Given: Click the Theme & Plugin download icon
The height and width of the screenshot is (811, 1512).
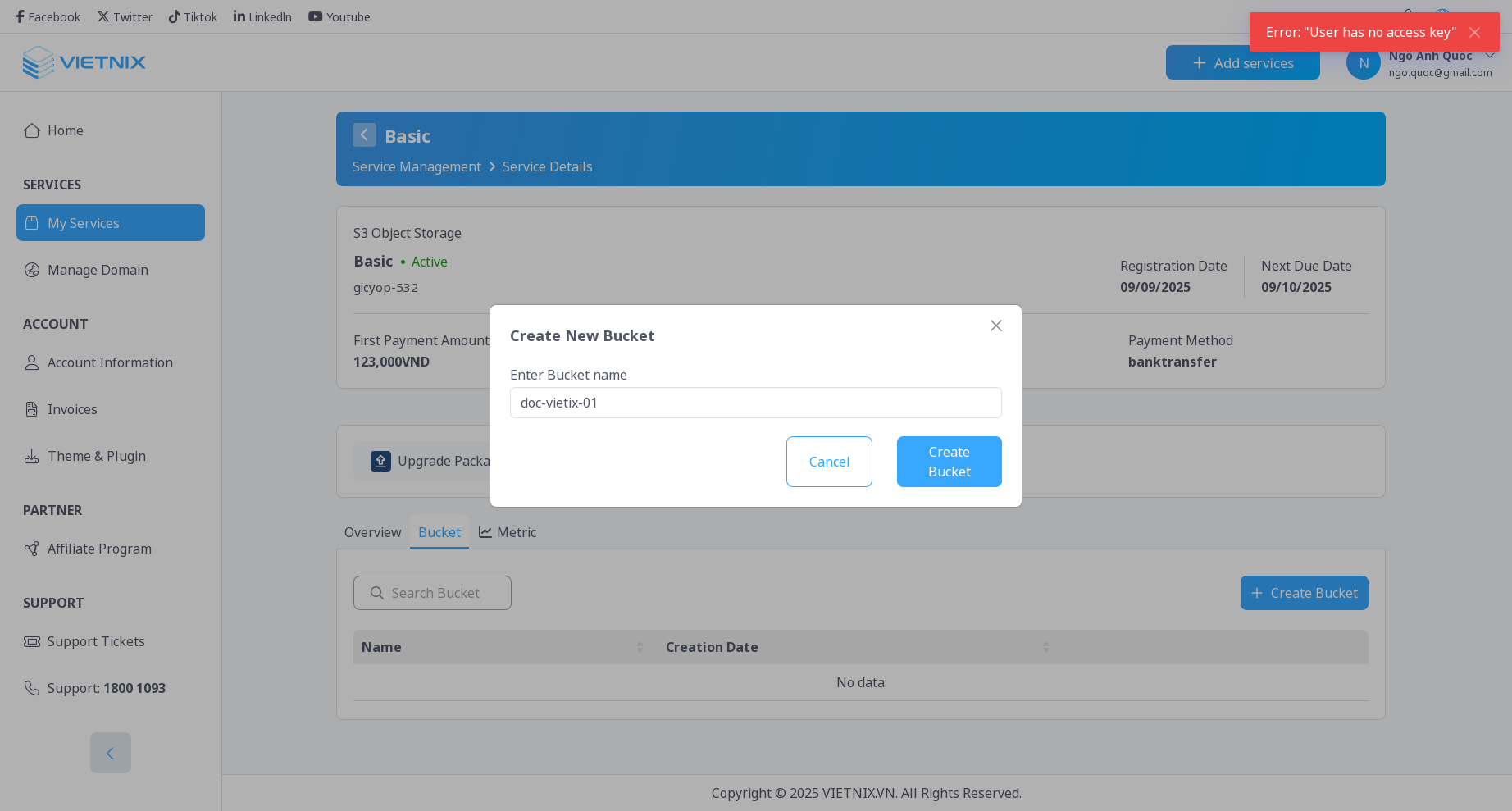Looking at the screenshot, I should tap(32, 456).
